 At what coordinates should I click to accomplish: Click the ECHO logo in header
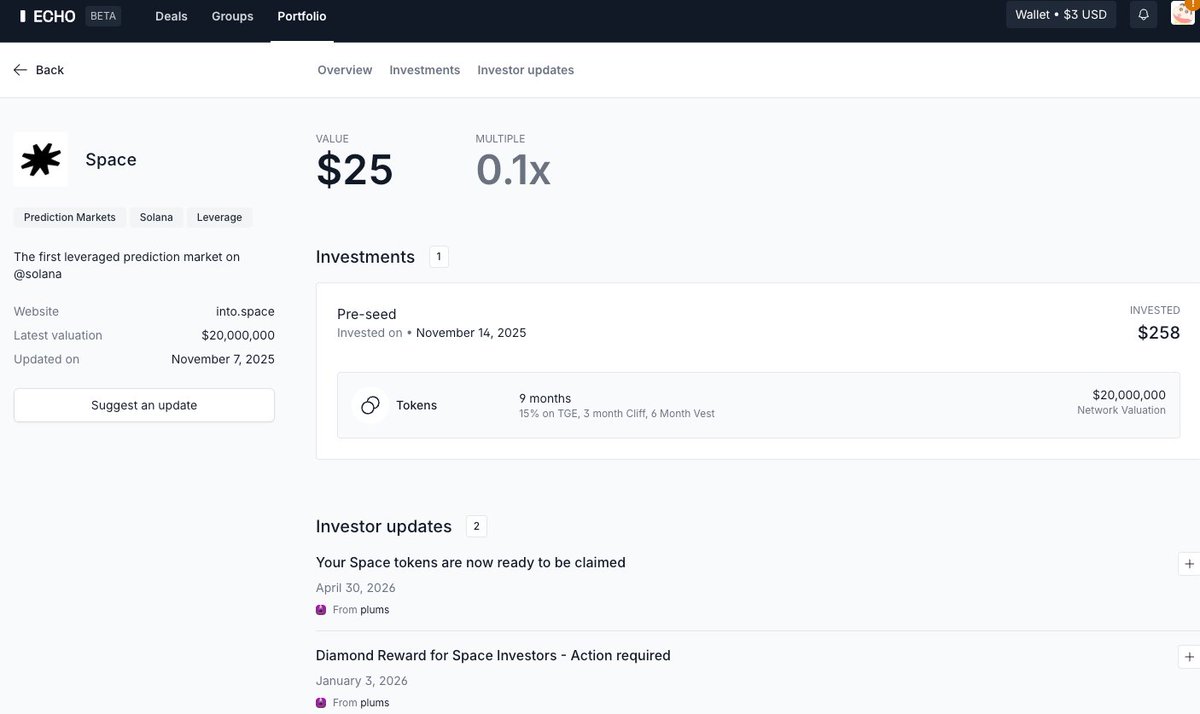point(48,16)
